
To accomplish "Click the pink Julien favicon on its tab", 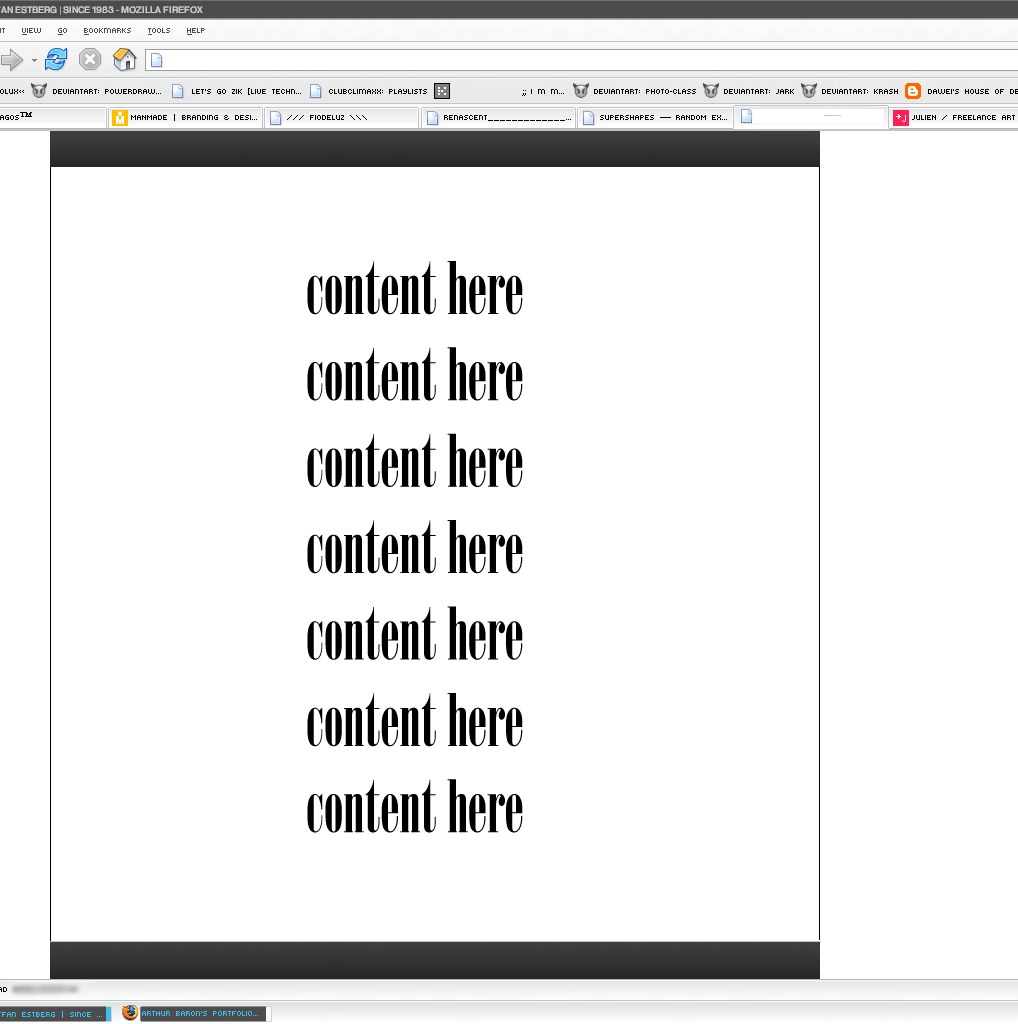I will point(900,117).
